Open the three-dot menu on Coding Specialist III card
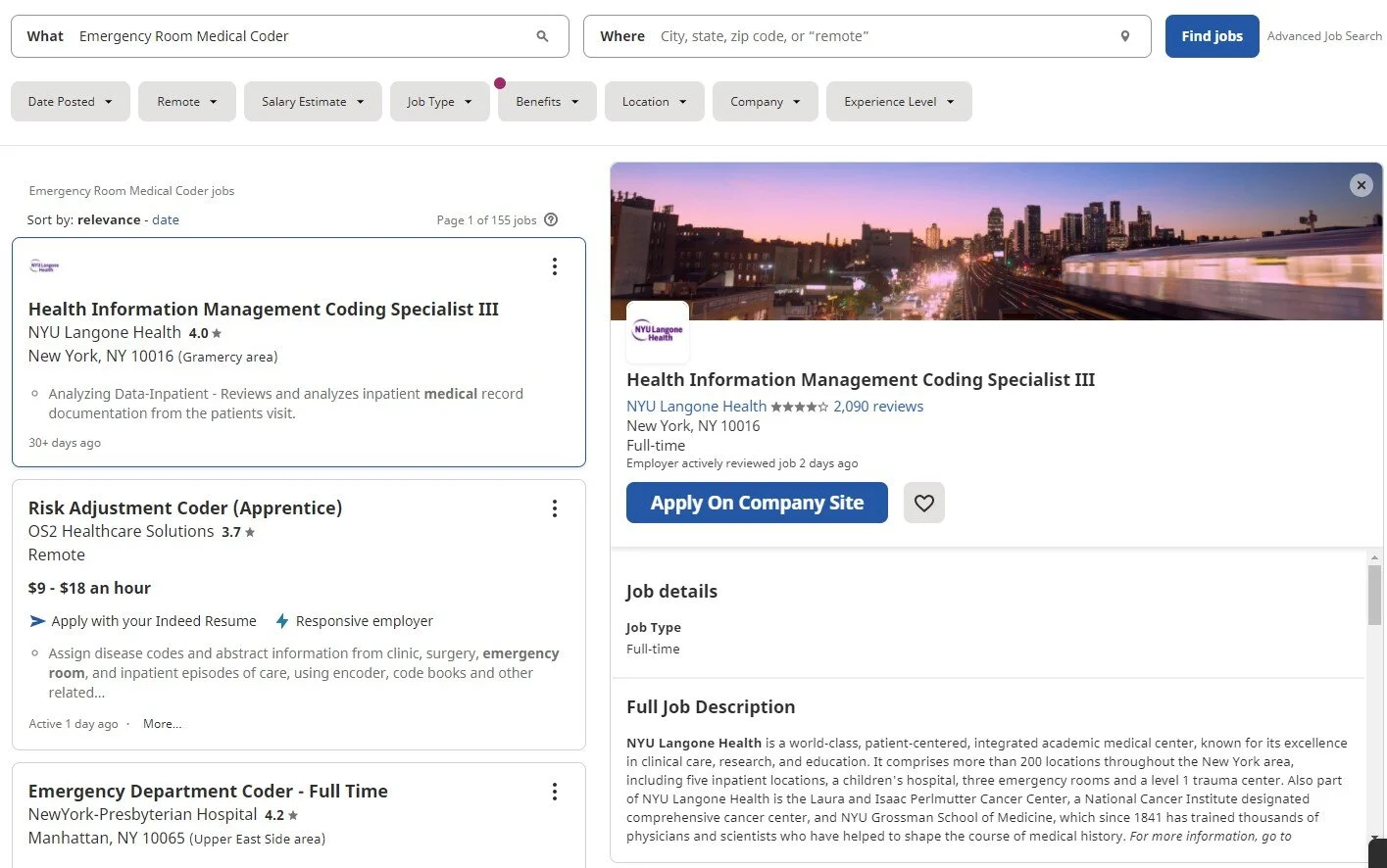The height and width of the screenshot is (868, 1387). tap(555, 266)
